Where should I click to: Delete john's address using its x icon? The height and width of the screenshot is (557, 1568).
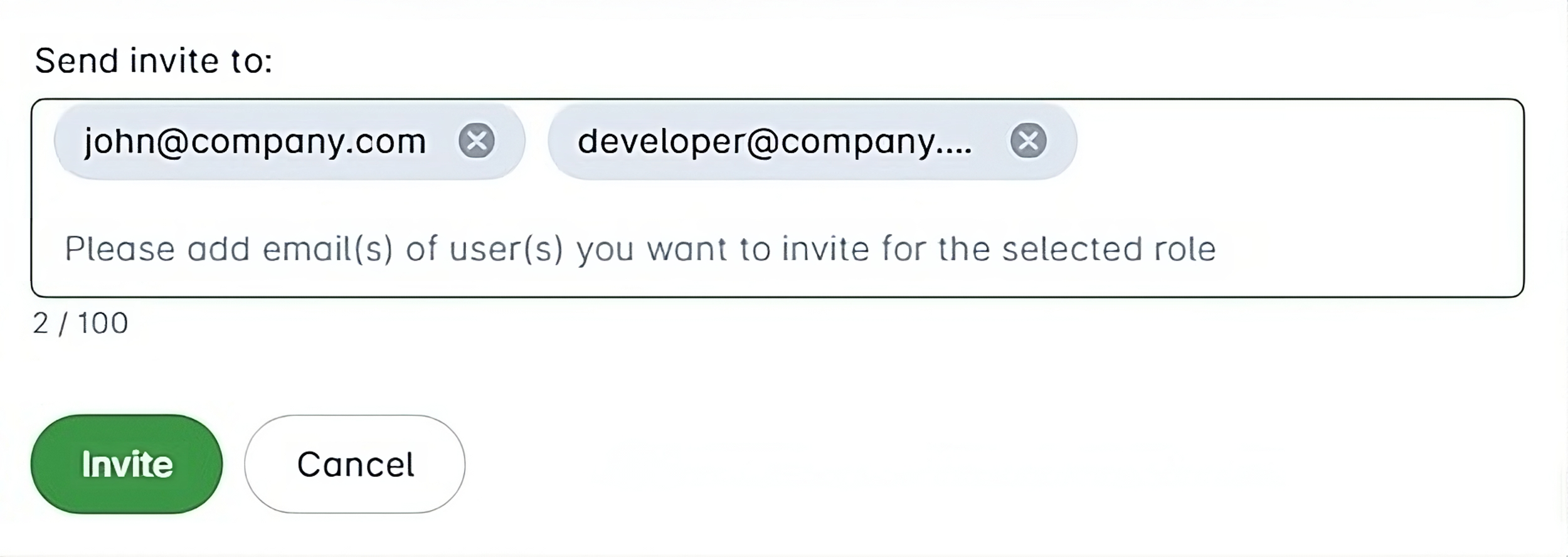tap(477, 141)
